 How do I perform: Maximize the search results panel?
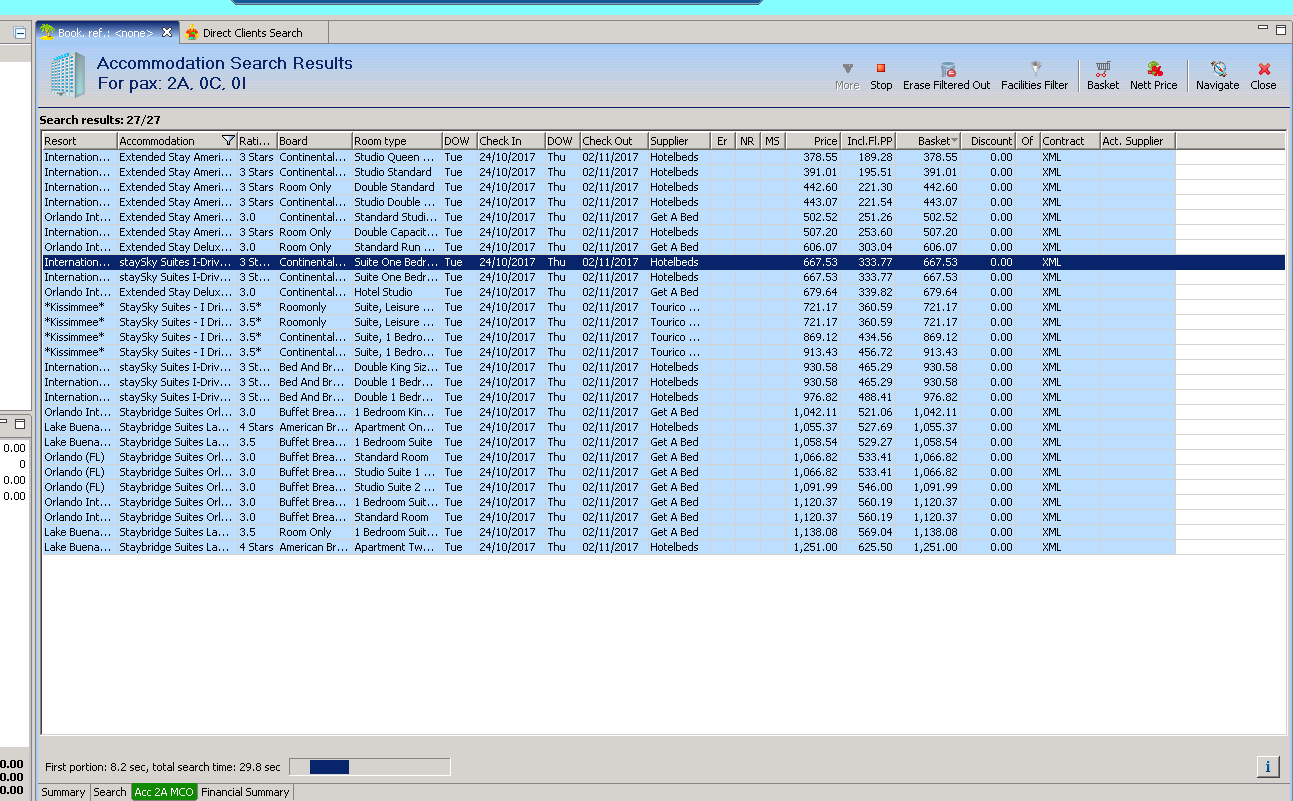click(x=1281, y=30)
